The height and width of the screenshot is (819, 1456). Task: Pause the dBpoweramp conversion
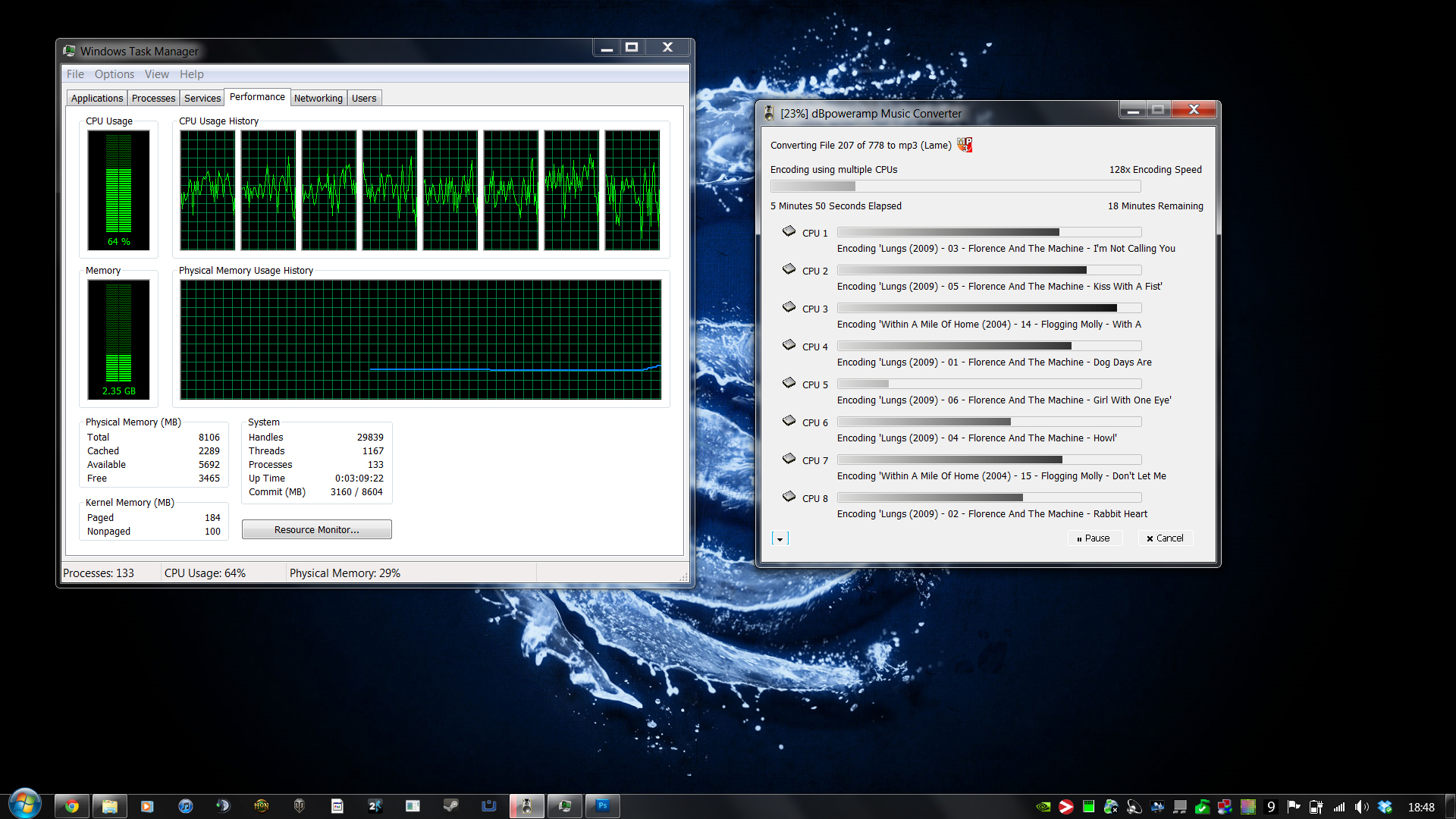click(1094, 538)
